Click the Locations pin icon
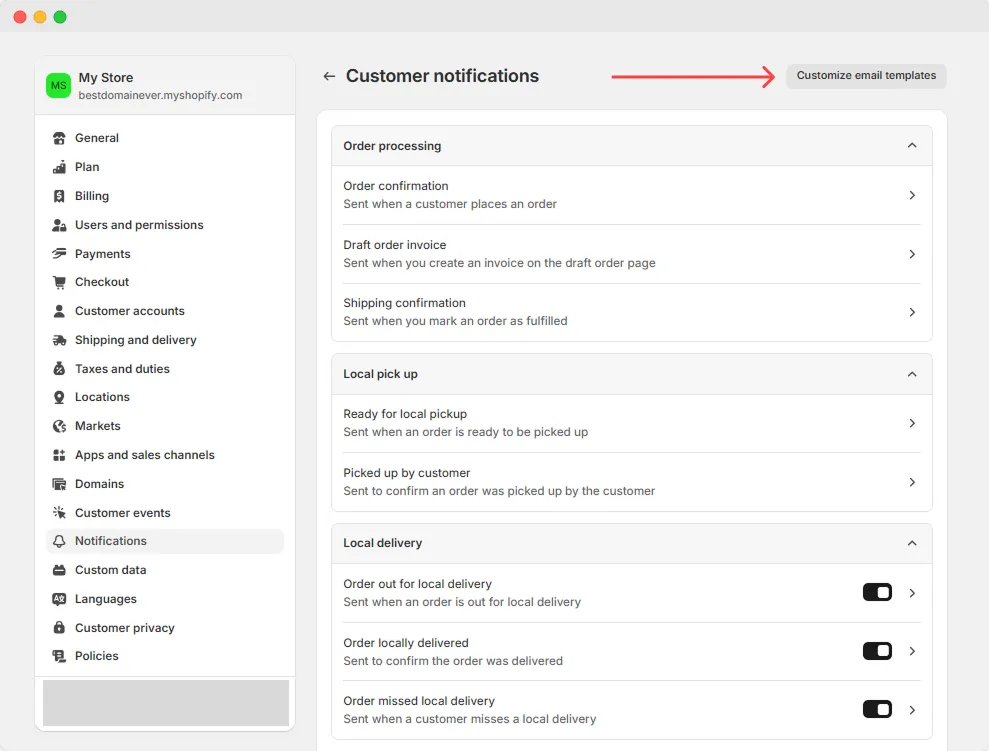The width and height of the screenshot is (989, 751). (x=58, y=397)
